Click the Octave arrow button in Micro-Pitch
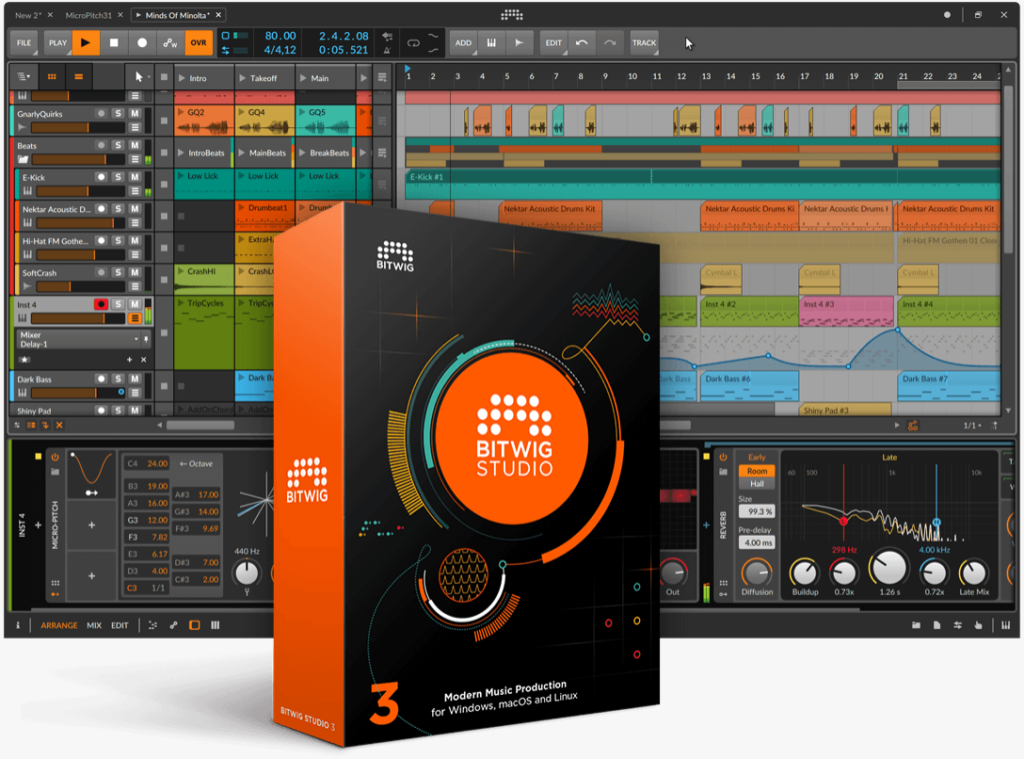Viewport: 1024px width, 759px height. coord(197,464)
